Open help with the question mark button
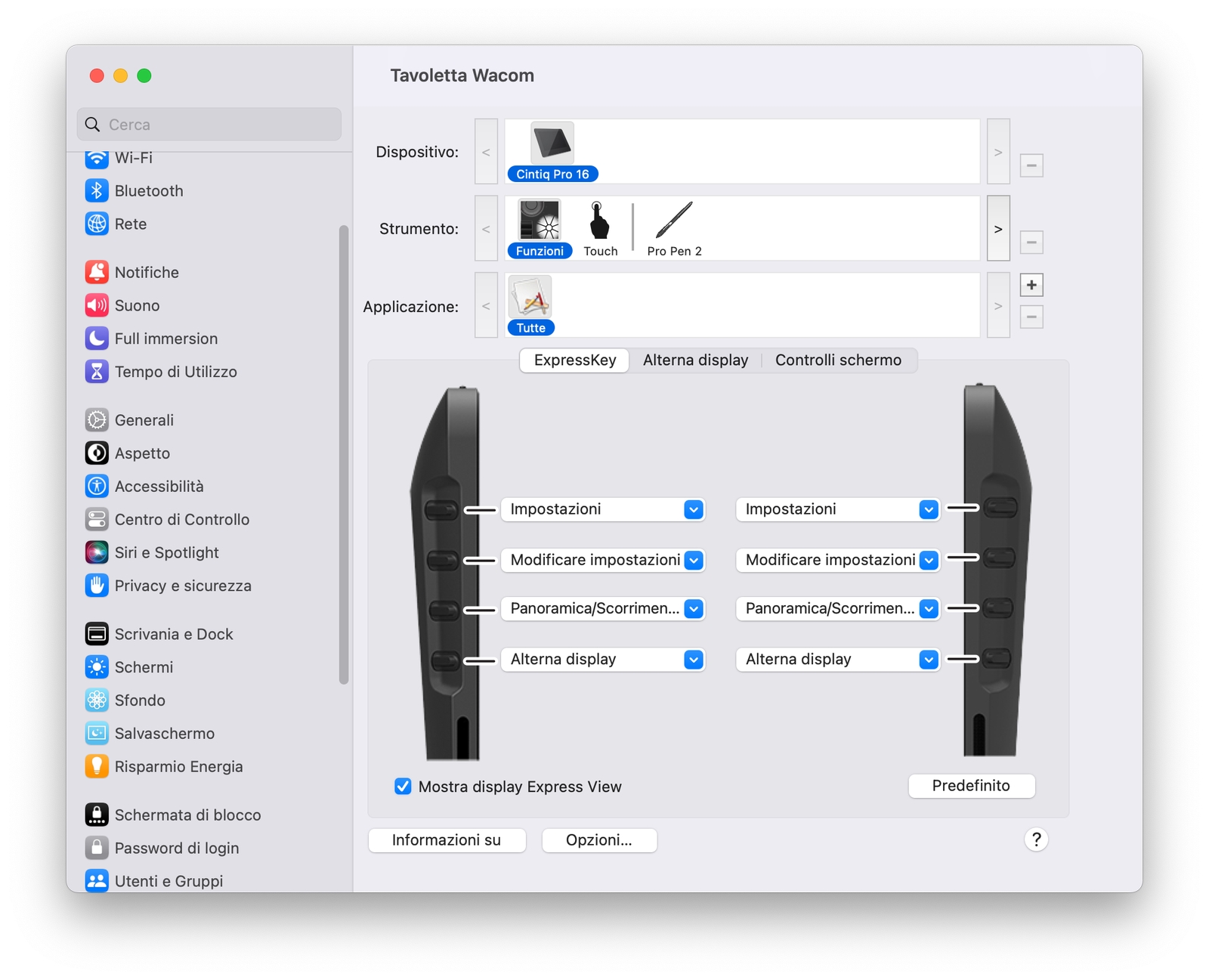 coord(1036,839)
